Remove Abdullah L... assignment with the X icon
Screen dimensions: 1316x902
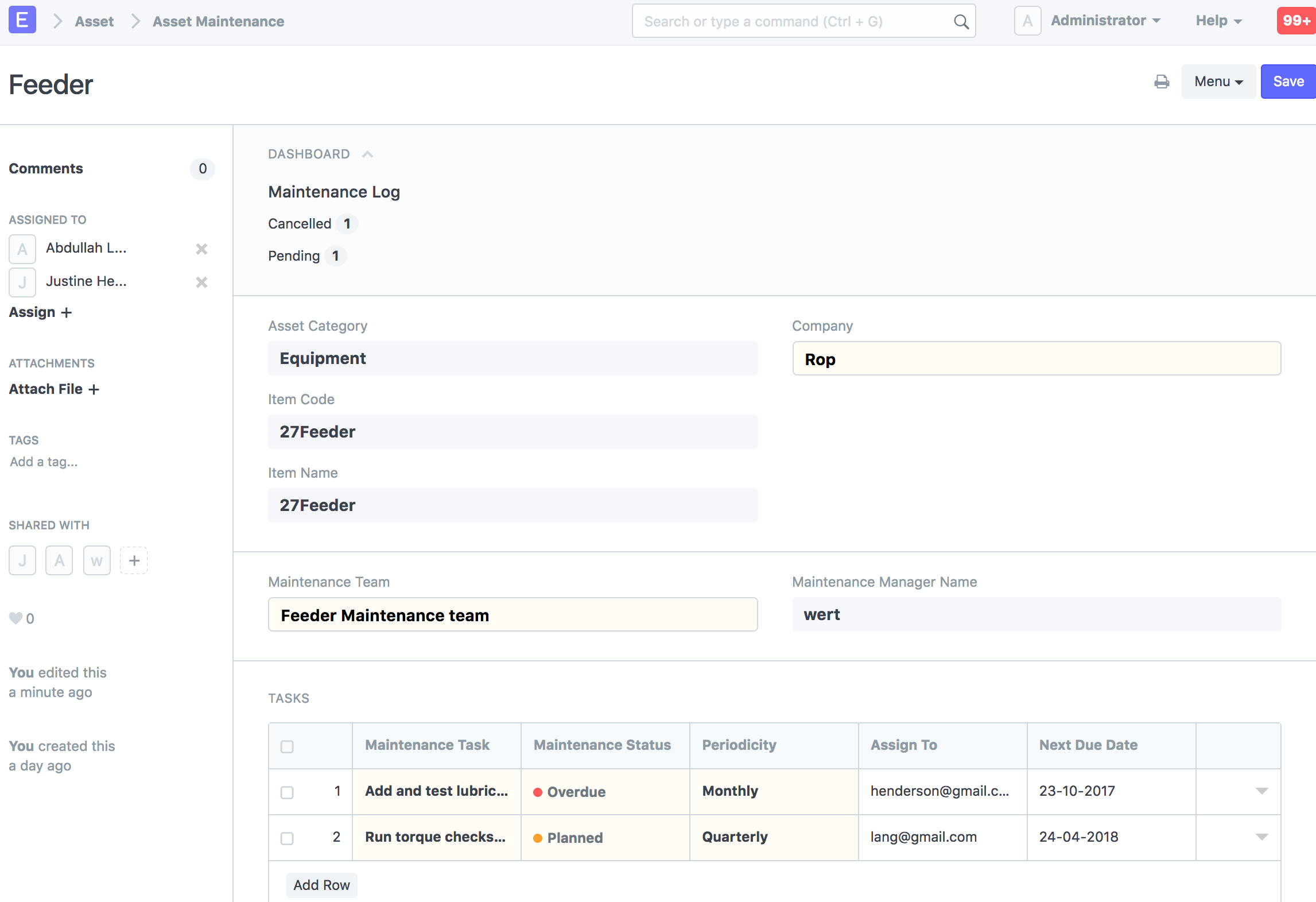point(201,249)
